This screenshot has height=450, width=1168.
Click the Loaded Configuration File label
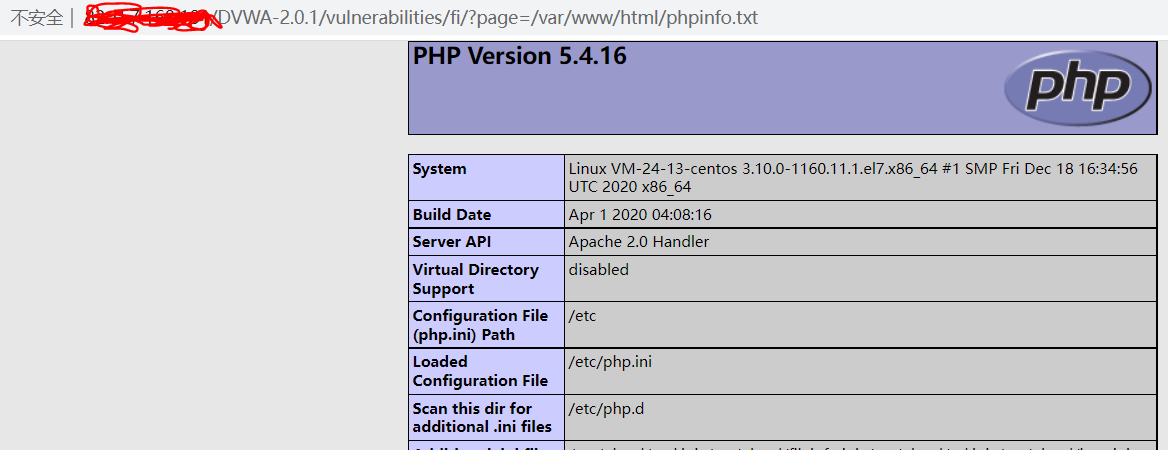tap(480, 371)
